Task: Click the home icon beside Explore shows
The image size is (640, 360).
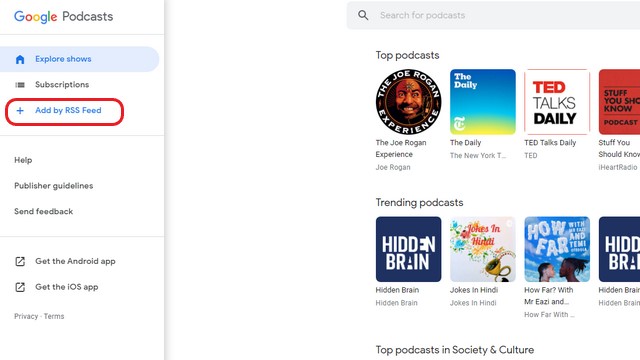Action: (x=20, y=59)
